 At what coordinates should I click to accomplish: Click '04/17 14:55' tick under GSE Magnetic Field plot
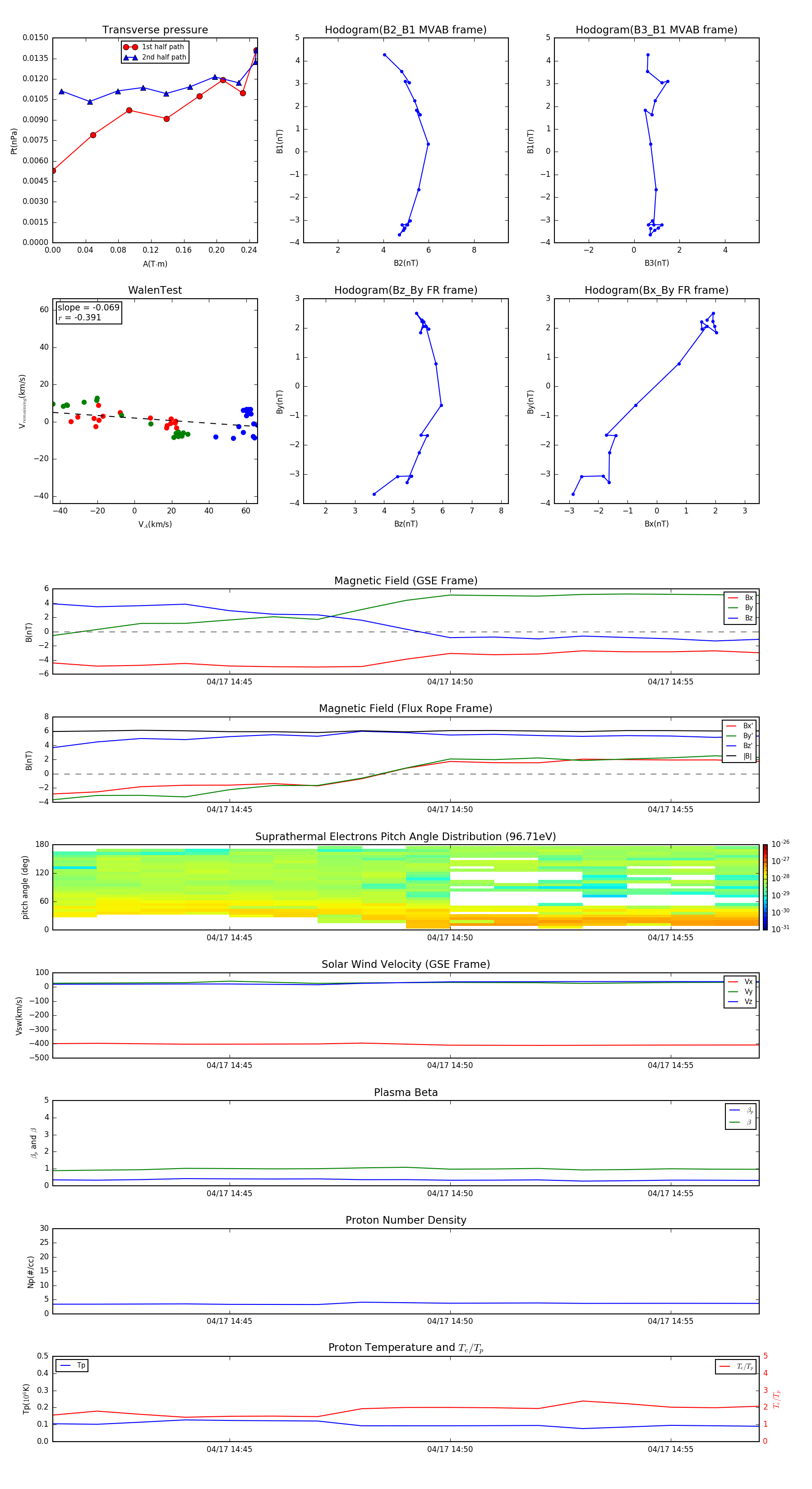(x=670, y=682)
